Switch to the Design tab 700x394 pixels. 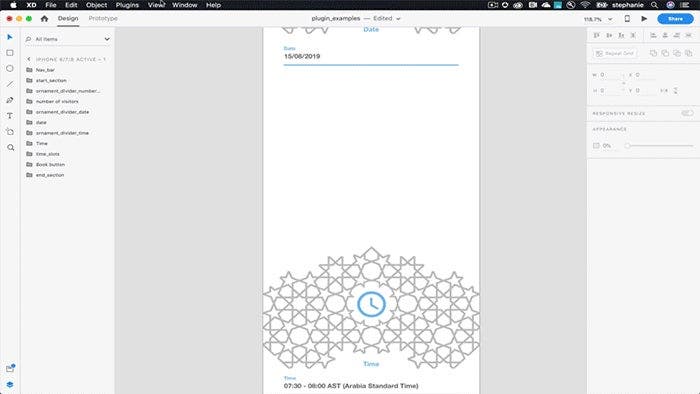[x=68, y=18]
